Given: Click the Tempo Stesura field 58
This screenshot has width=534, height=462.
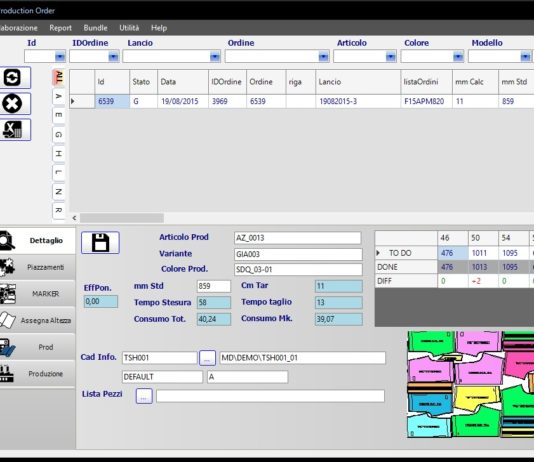Looking at the screenshot, I should 214,302.
